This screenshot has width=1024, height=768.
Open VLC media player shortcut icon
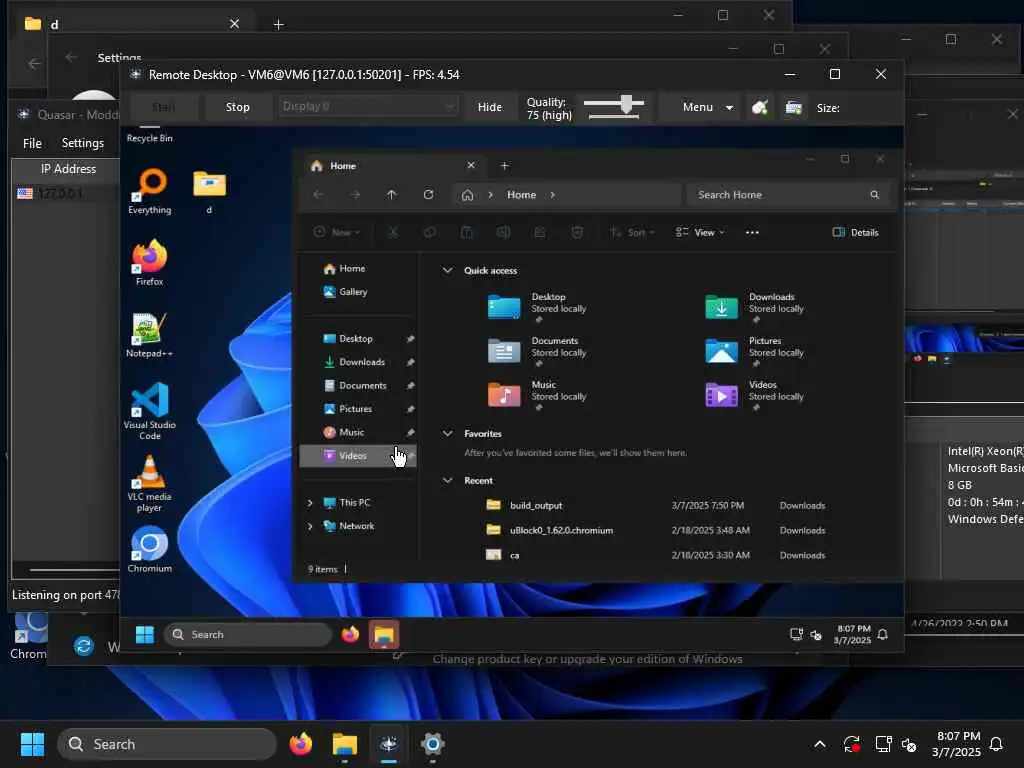tap(150, 483)
